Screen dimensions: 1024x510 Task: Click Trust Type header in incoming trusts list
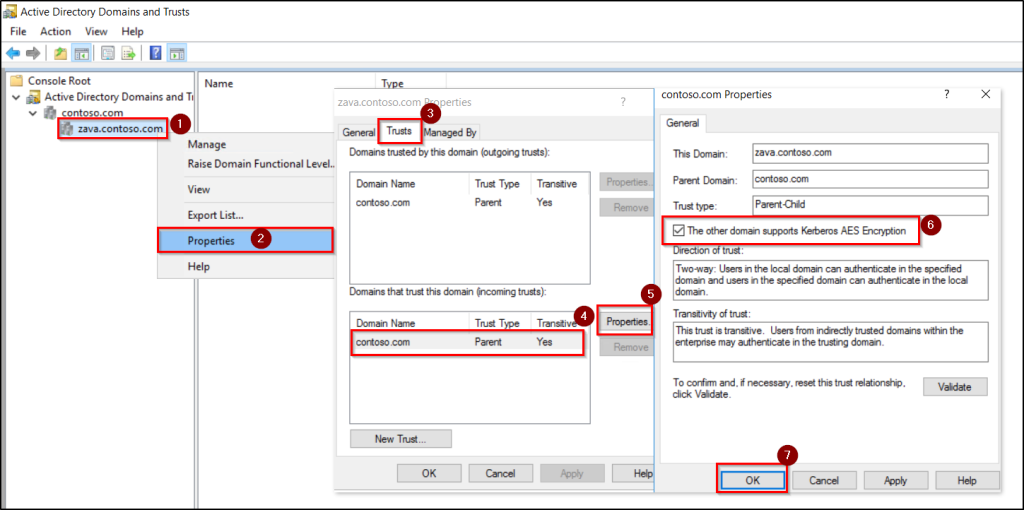coord(499,323)
